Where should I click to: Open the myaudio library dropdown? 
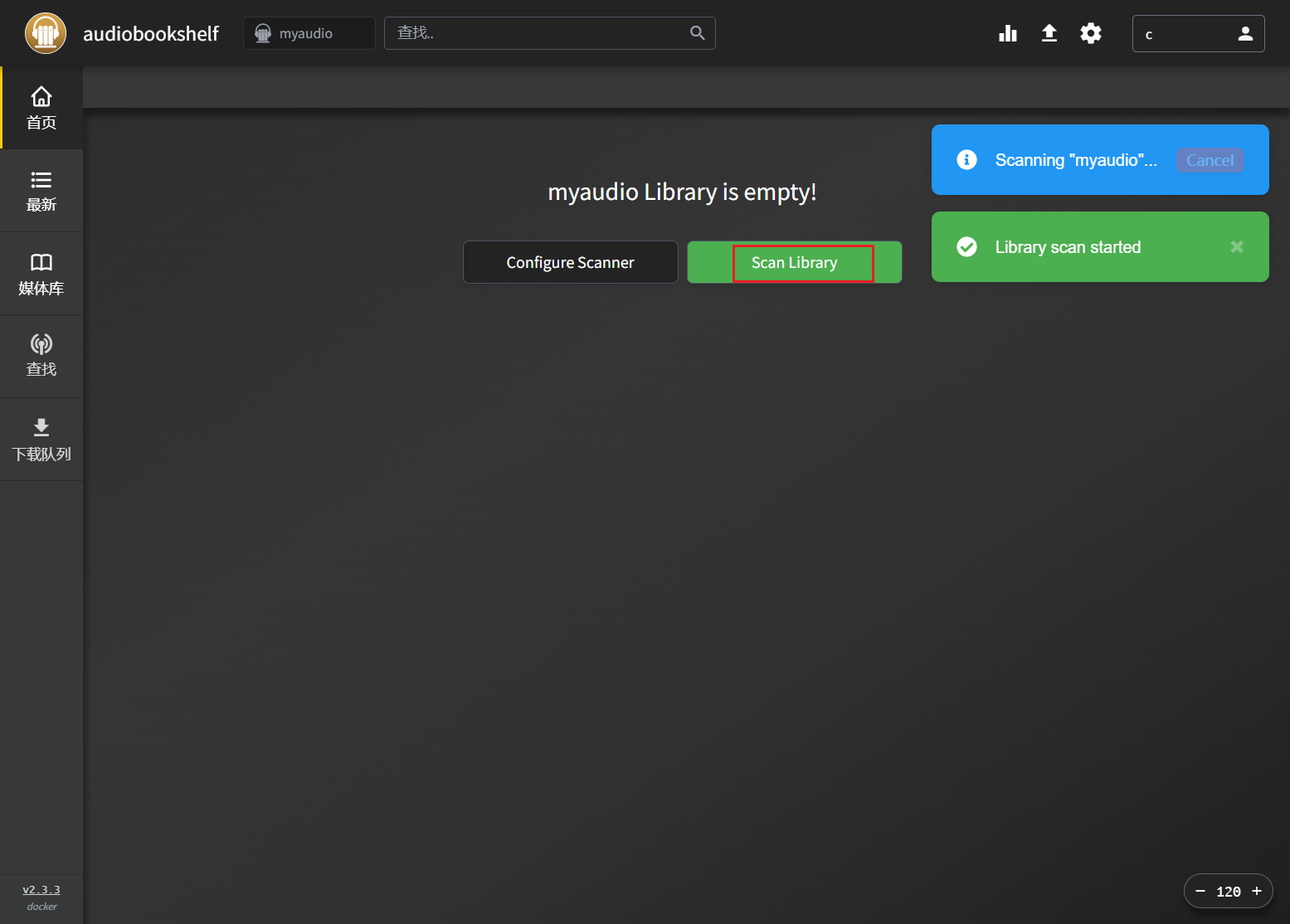click(309, 33)
